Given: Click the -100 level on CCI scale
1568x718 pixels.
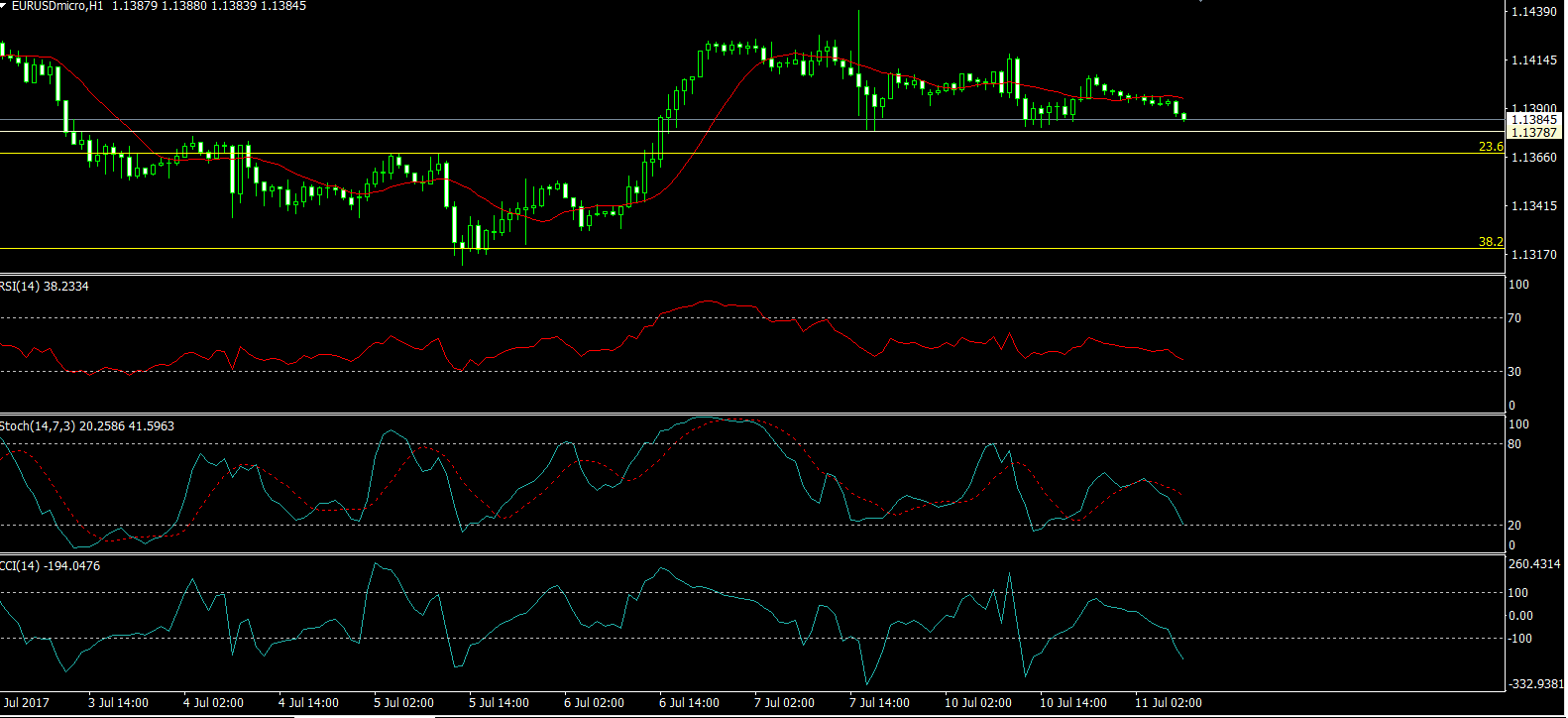Looking at the screenshot, I should 1520,638.
